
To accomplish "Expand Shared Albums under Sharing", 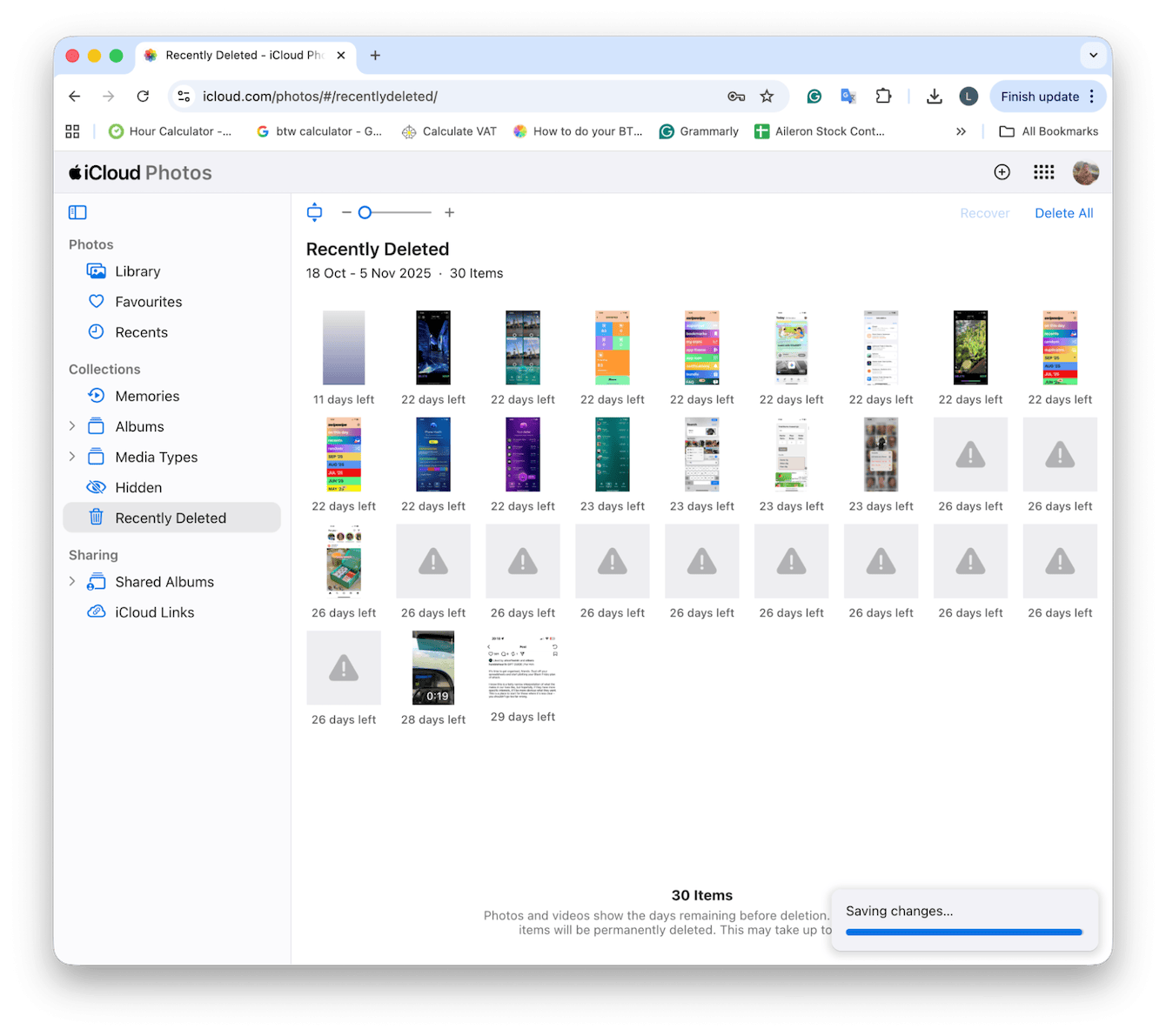I will [x=72, y=581].
